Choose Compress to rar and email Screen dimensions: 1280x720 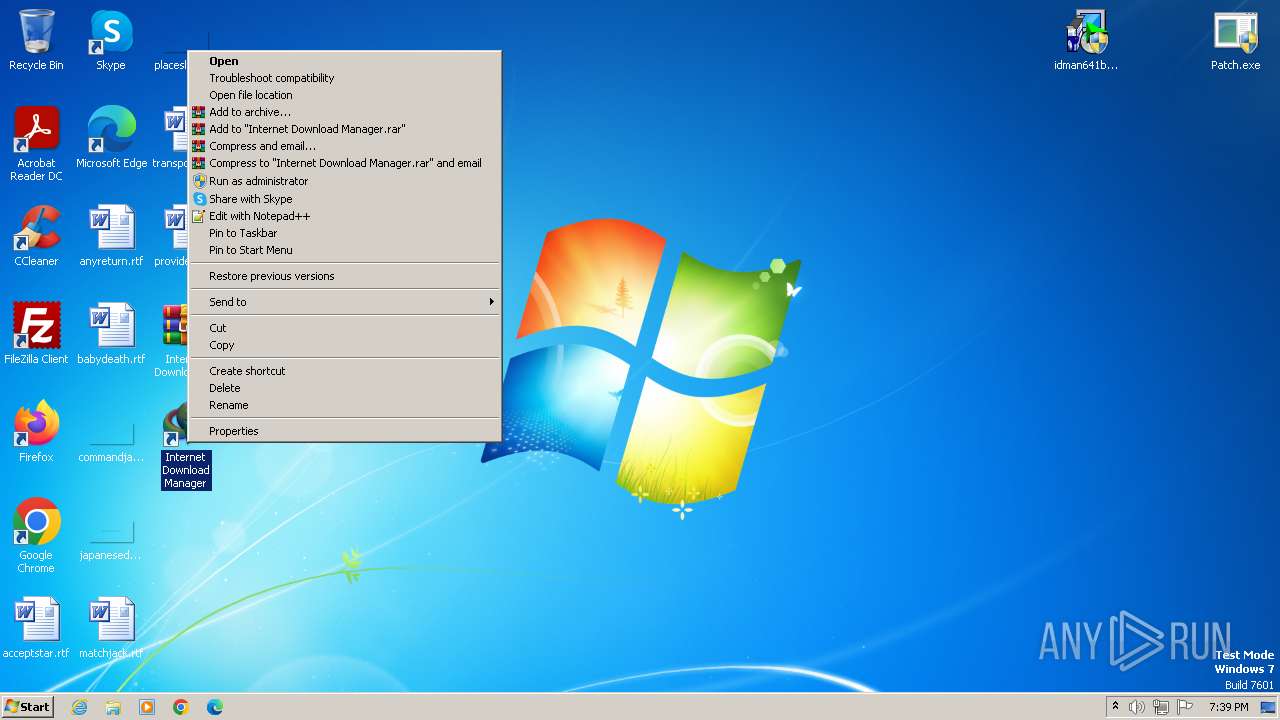coord(344,163)
